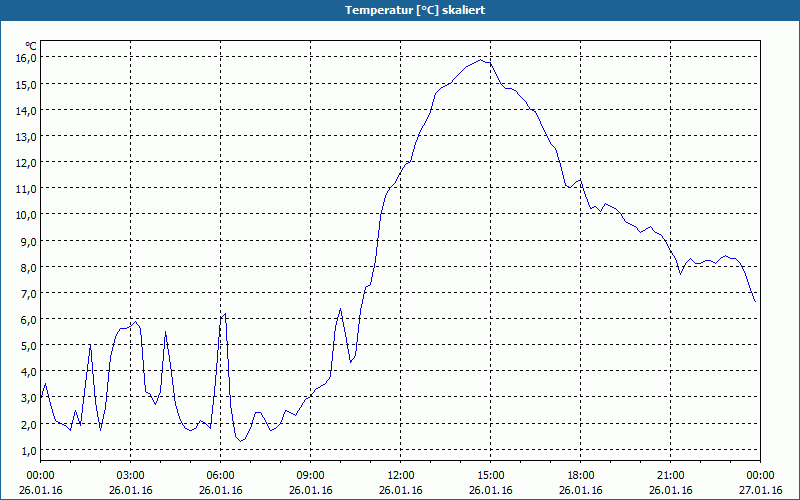Click the 13,0 y-axis label

tap(27, 136)
